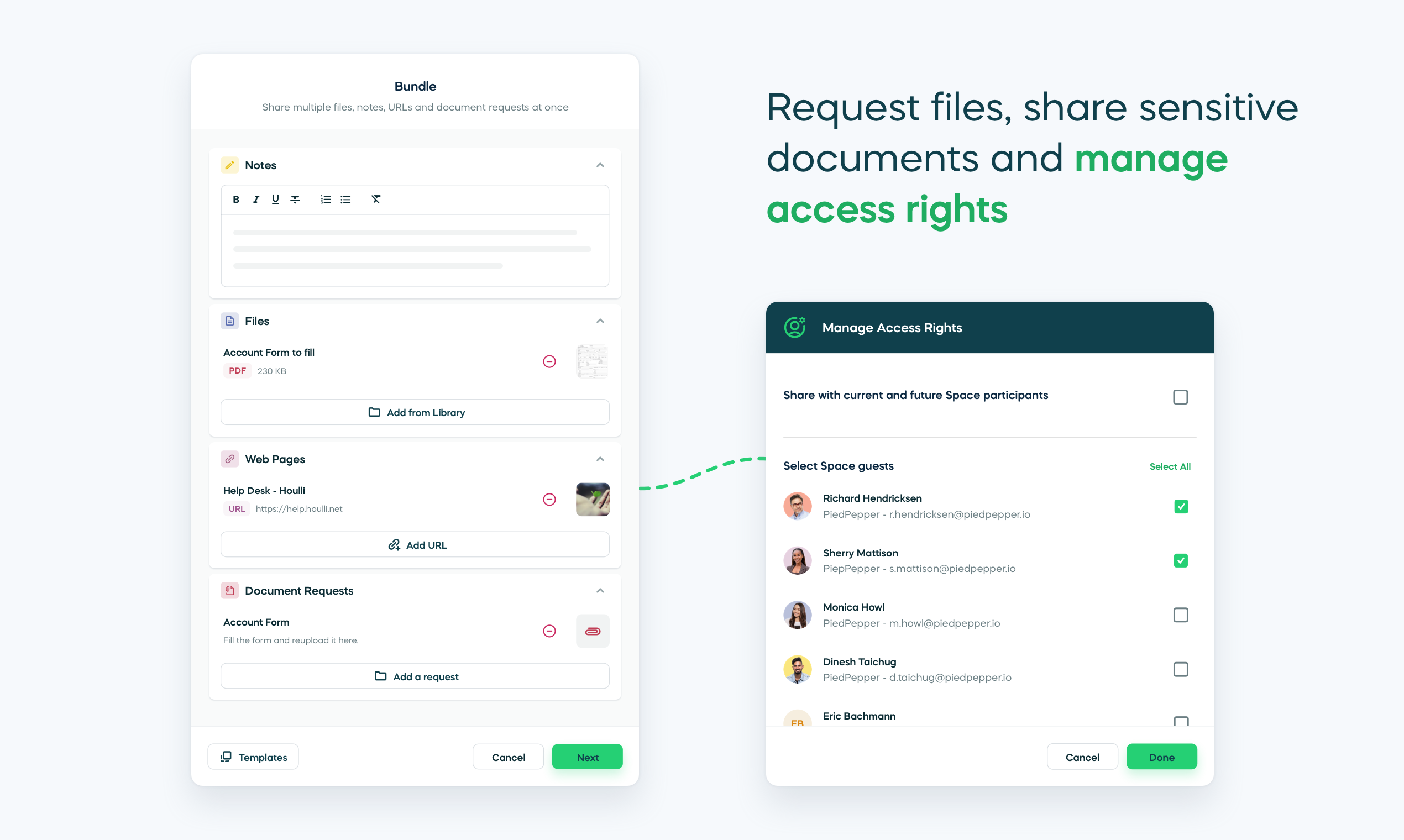Click the URL badge under Help Desk
The height and width of the screenshot is (840, 1404).
point(237,509)
